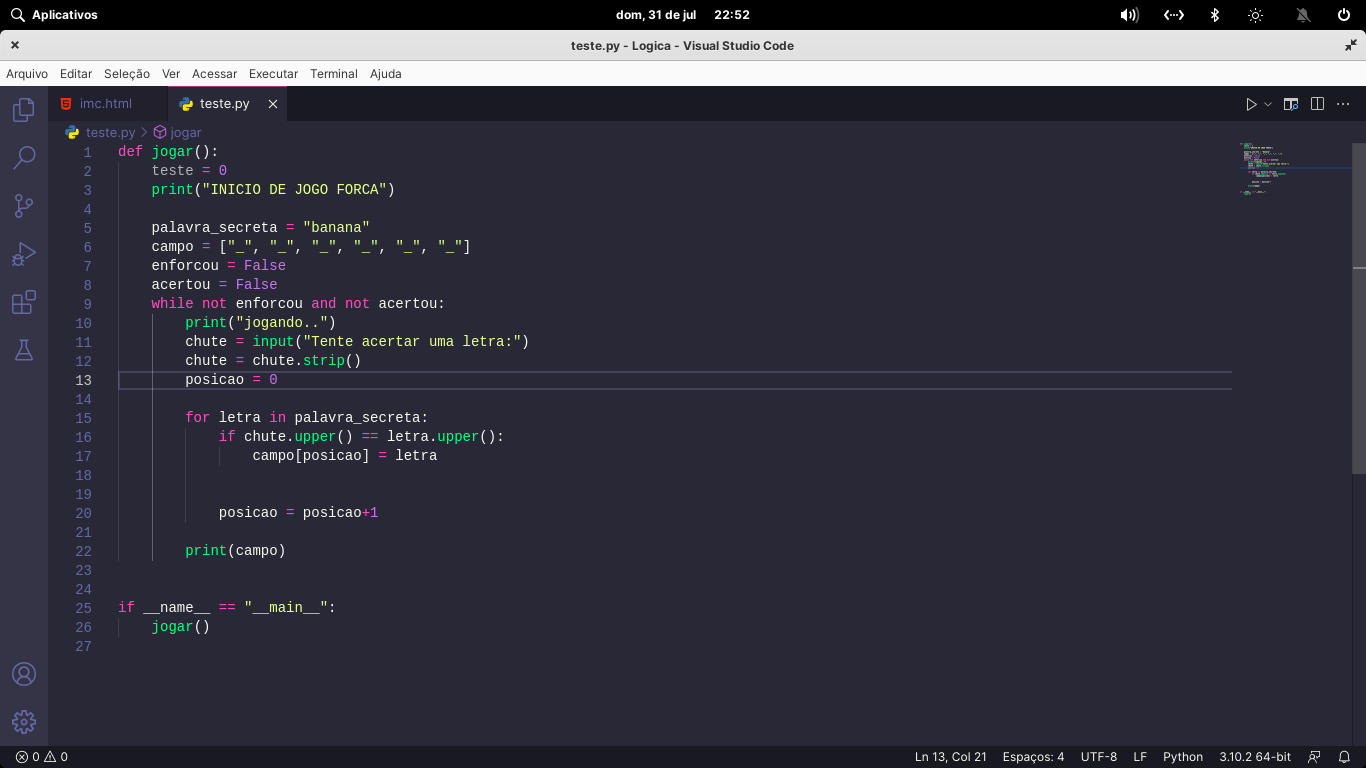Open Source Control view
Screen dimensions: 1366x768
pos(24,206)
